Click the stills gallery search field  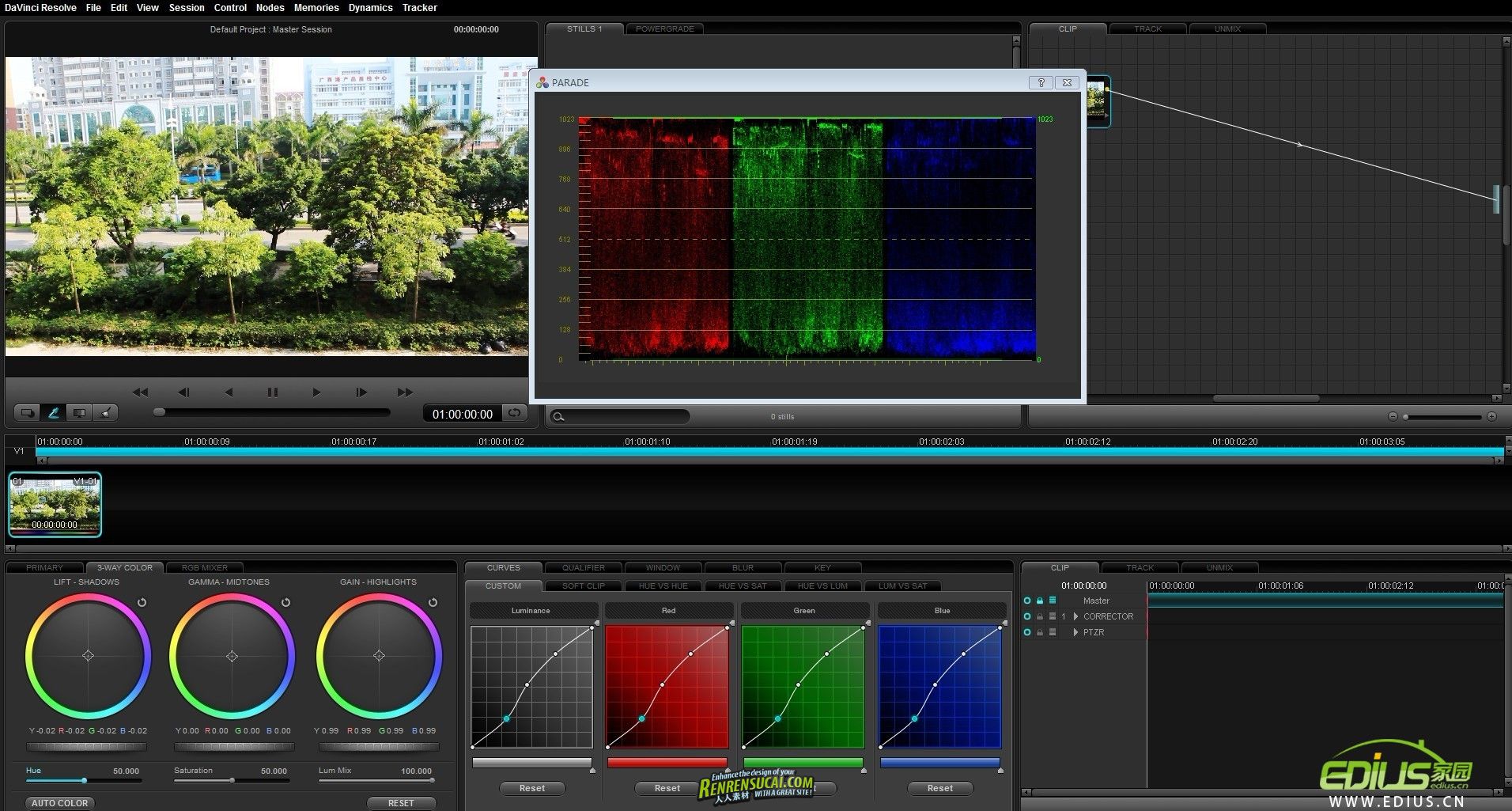tap(619, 416)
